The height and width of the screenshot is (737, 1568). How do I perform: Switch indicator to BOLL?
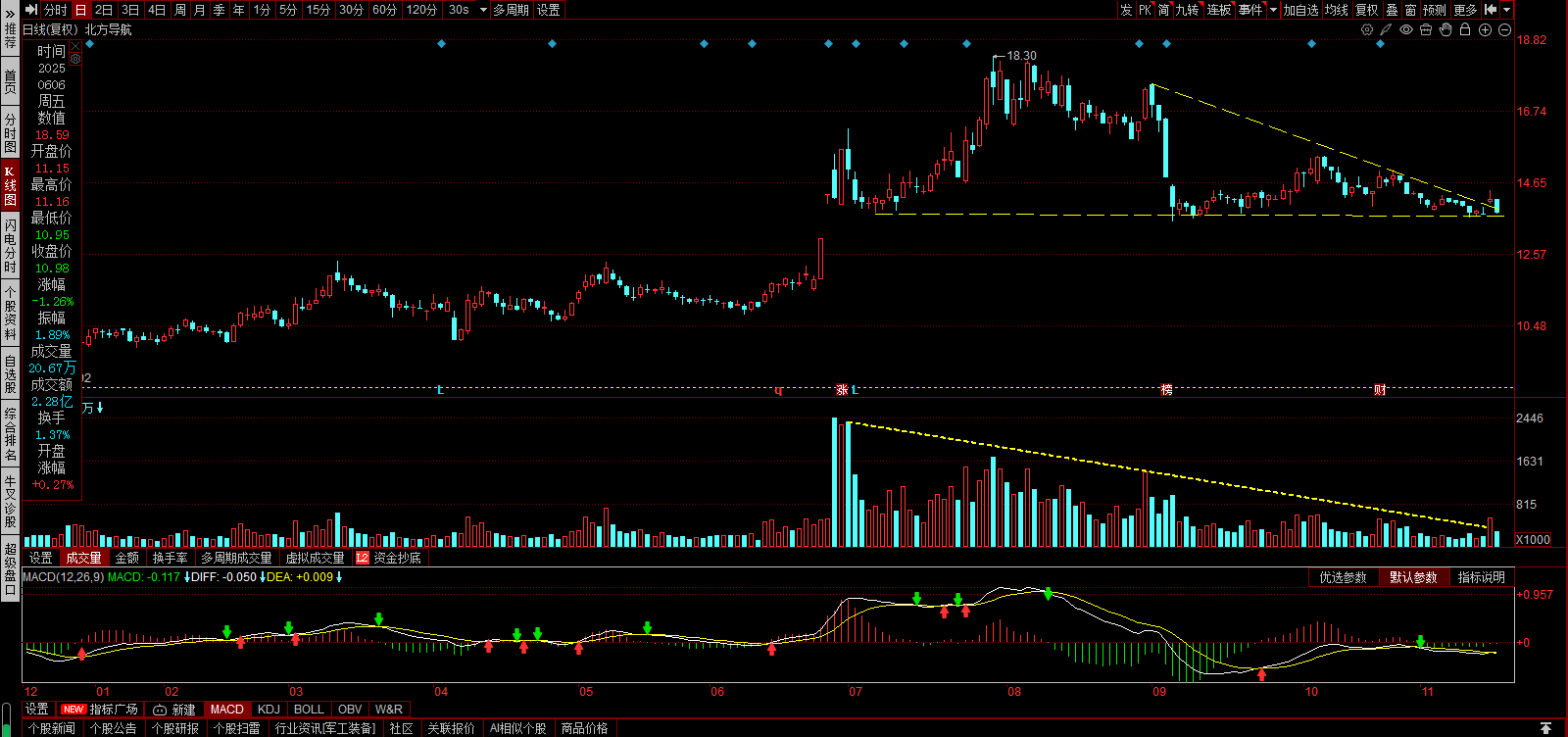click(309, 710)
